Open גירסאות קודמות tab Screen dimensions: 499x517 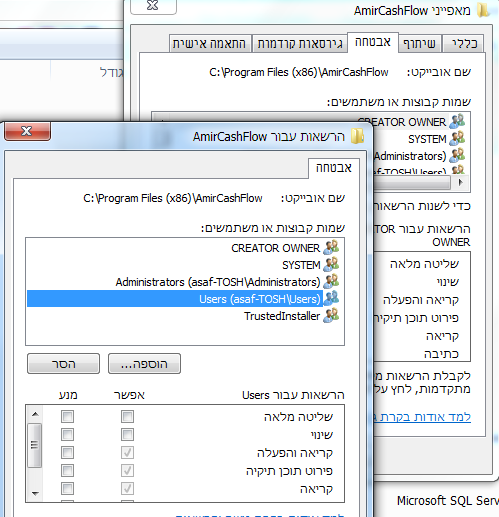tap(300, 43)
